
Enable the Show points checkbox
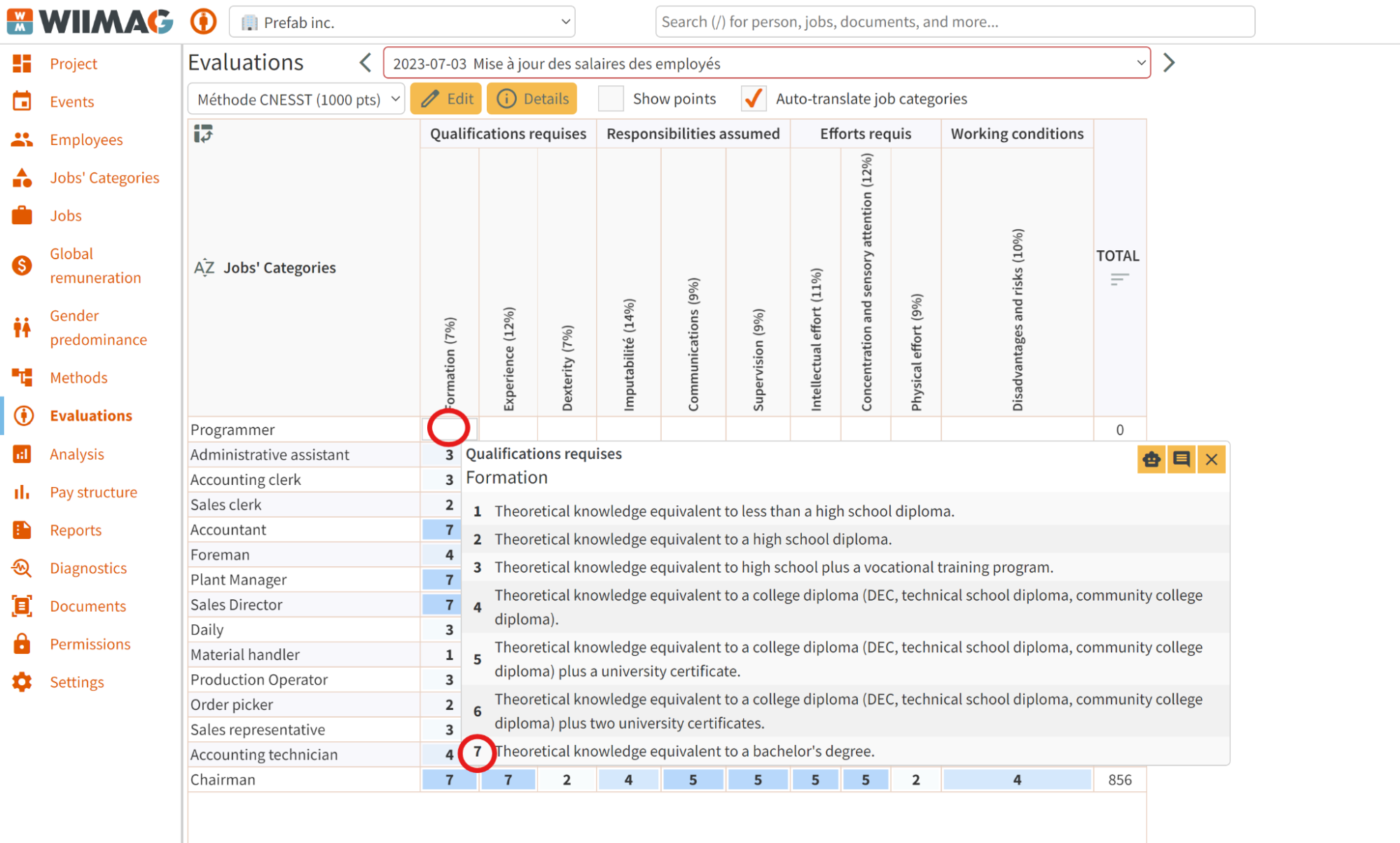(x=611, y=99)
